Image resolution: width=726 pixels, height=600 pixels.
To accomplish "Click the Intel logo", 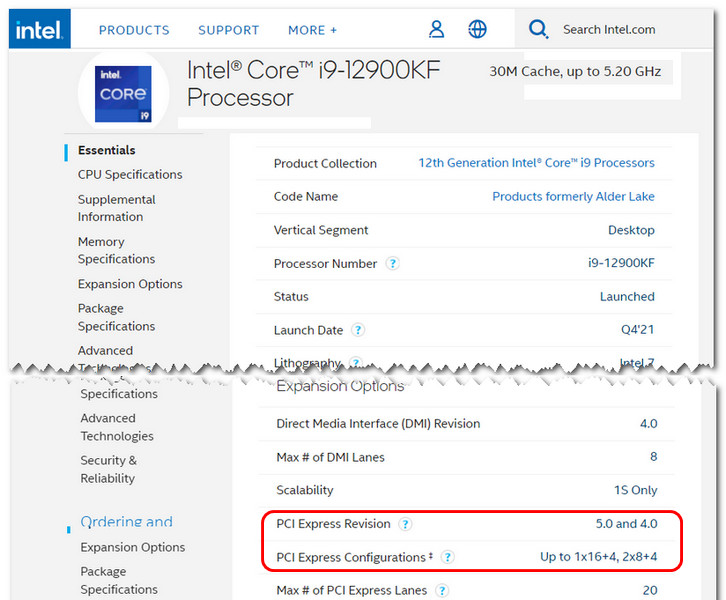I will 39,29.
